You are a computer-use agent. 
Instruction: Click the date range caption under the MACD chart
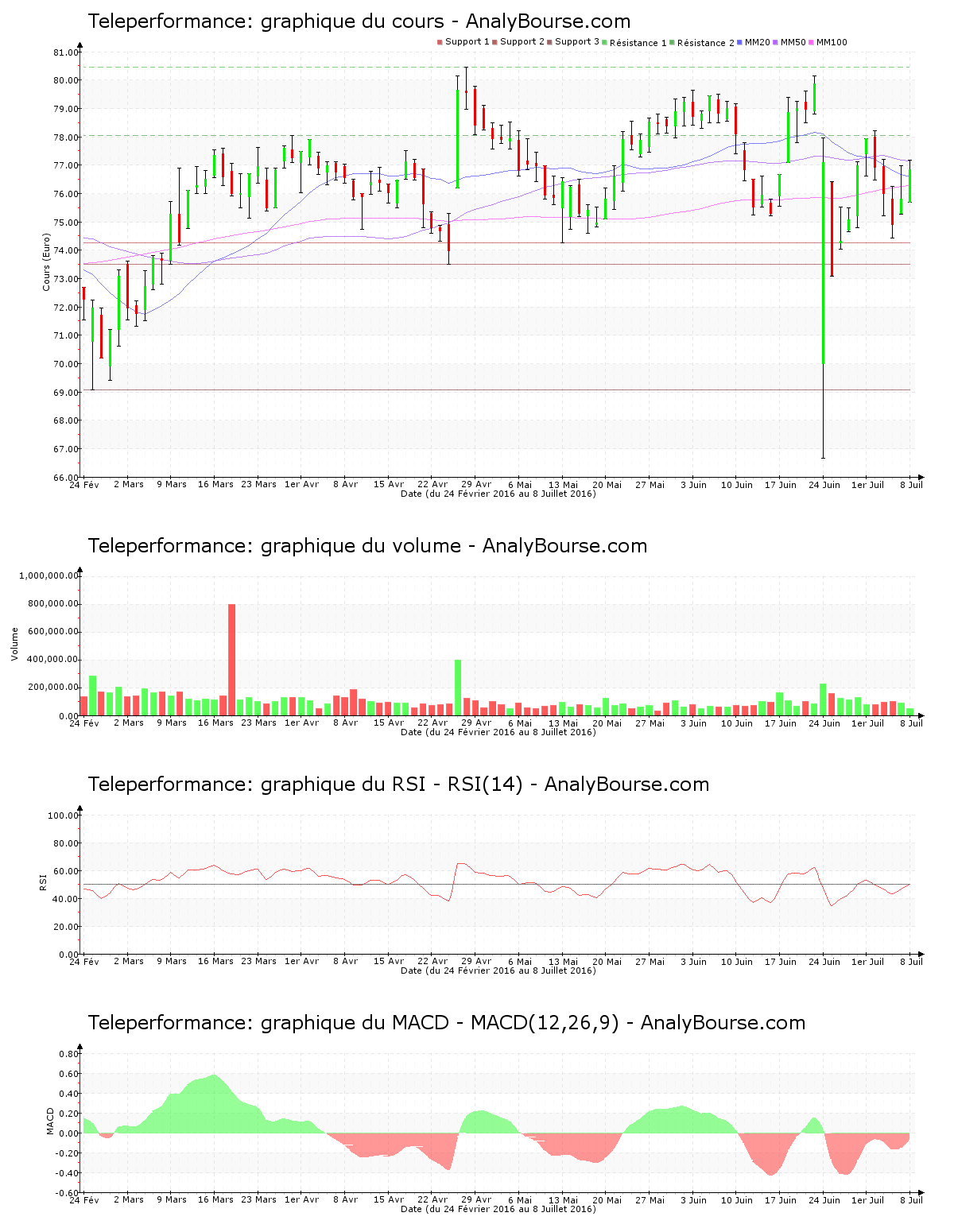tap(498, 1209)
